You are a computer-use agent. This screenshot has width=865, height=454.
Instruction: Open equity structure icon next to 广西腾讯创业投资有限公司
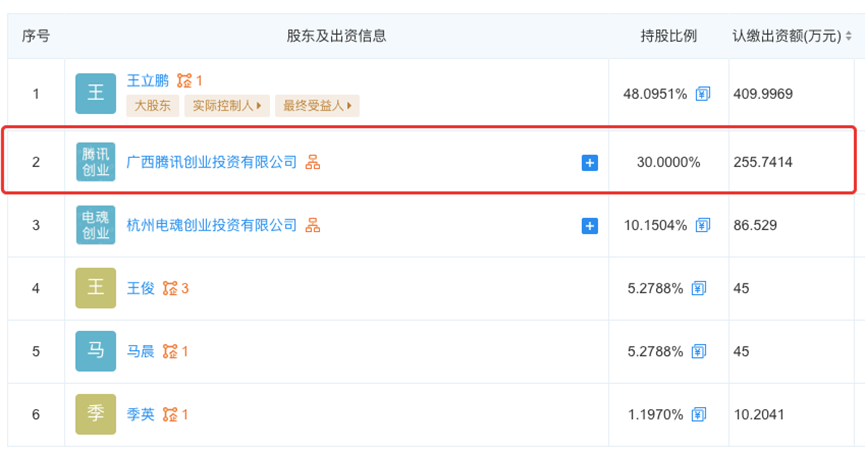tap(313, 162)
